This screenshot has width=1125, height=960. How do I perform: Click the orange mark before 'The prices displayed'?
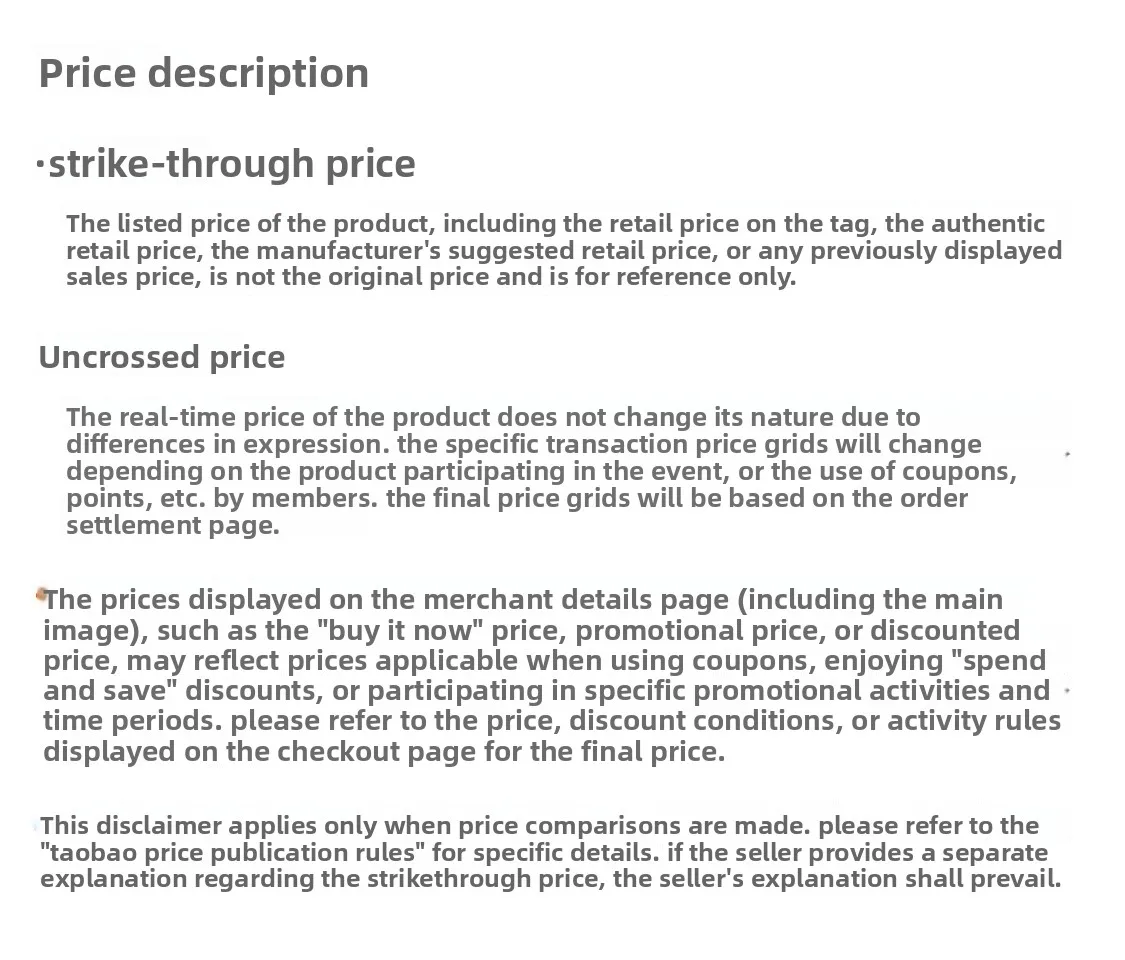tap(40, 594)
